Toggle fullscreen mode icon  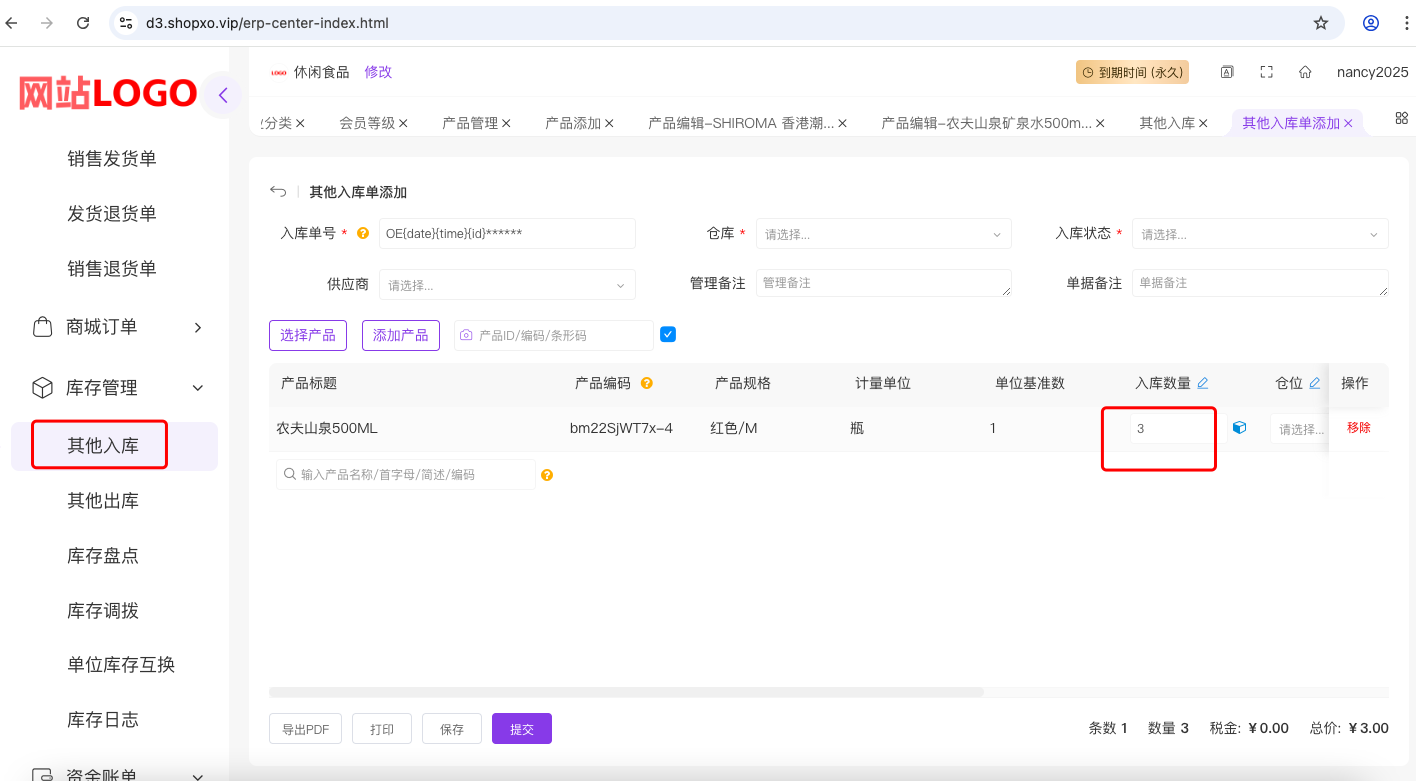tap(1266, 72)
